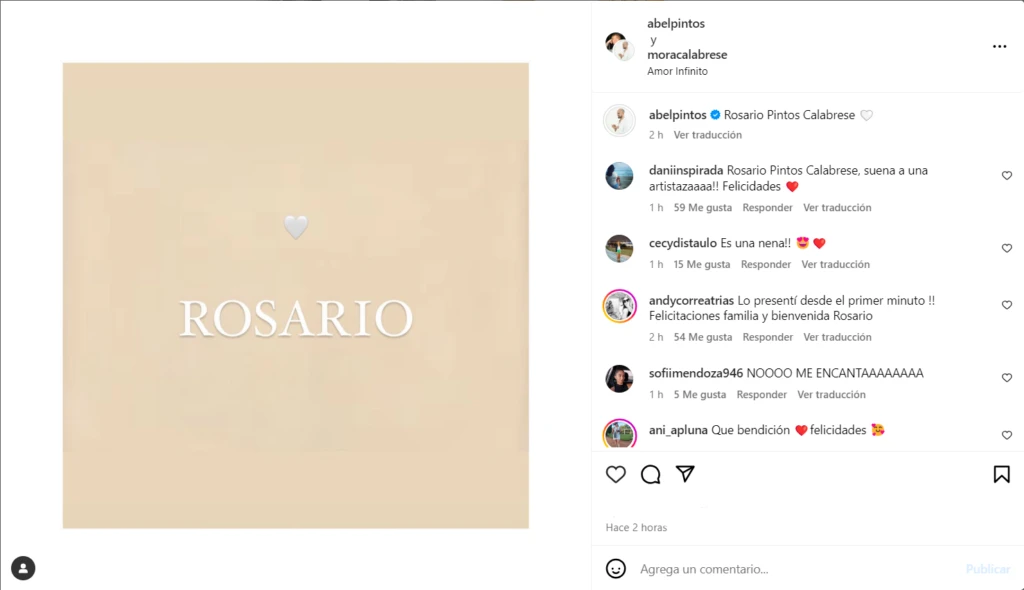Show translation of abelpintos caption
The width and height of the screenshot is (1024, 590).
pyautogui.click(x=707, y=135)
